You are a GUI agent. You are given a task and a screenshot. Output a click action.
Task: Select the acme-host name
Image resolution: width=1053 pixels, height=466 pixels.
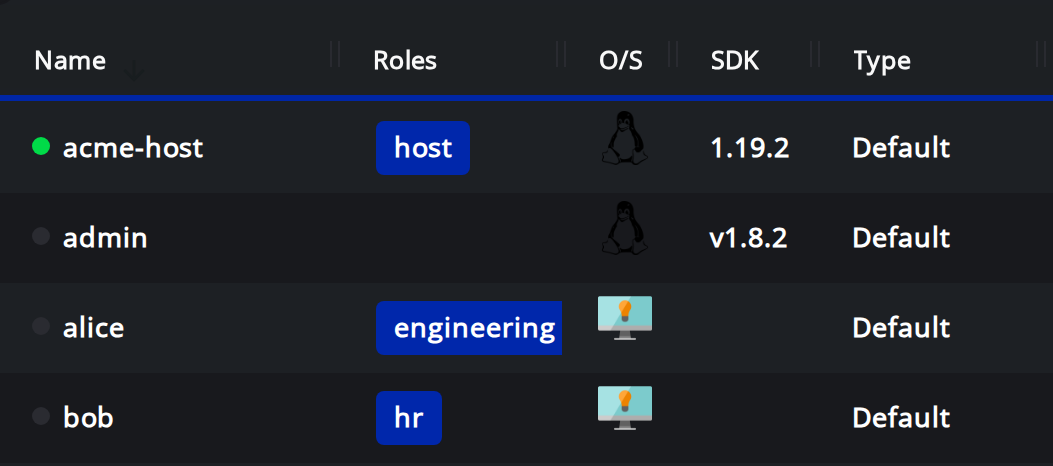(x=133, y=148)
